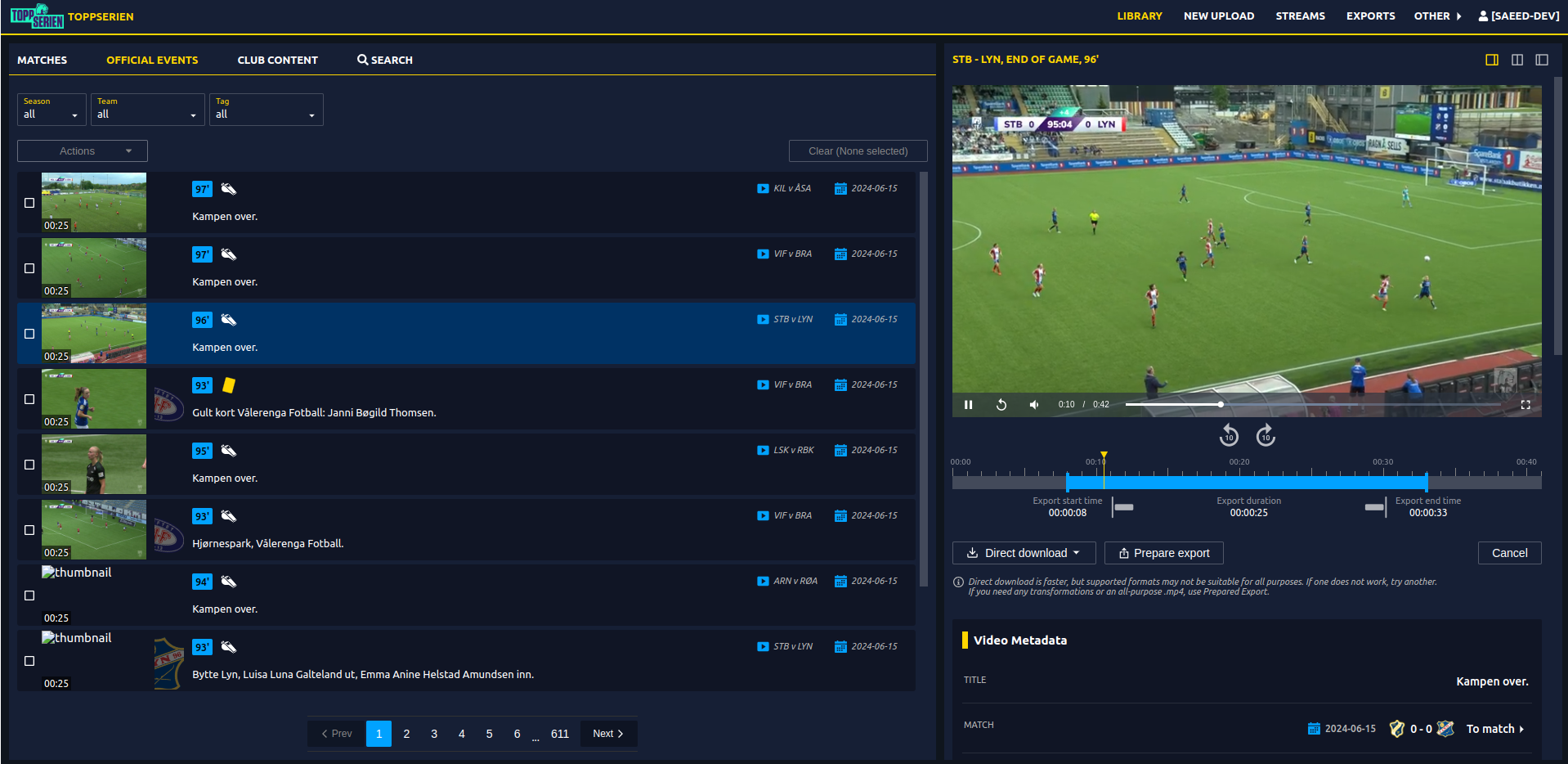Skip back 10 seconds
The image size is (1568, 764).
(x=1229, y=435)
